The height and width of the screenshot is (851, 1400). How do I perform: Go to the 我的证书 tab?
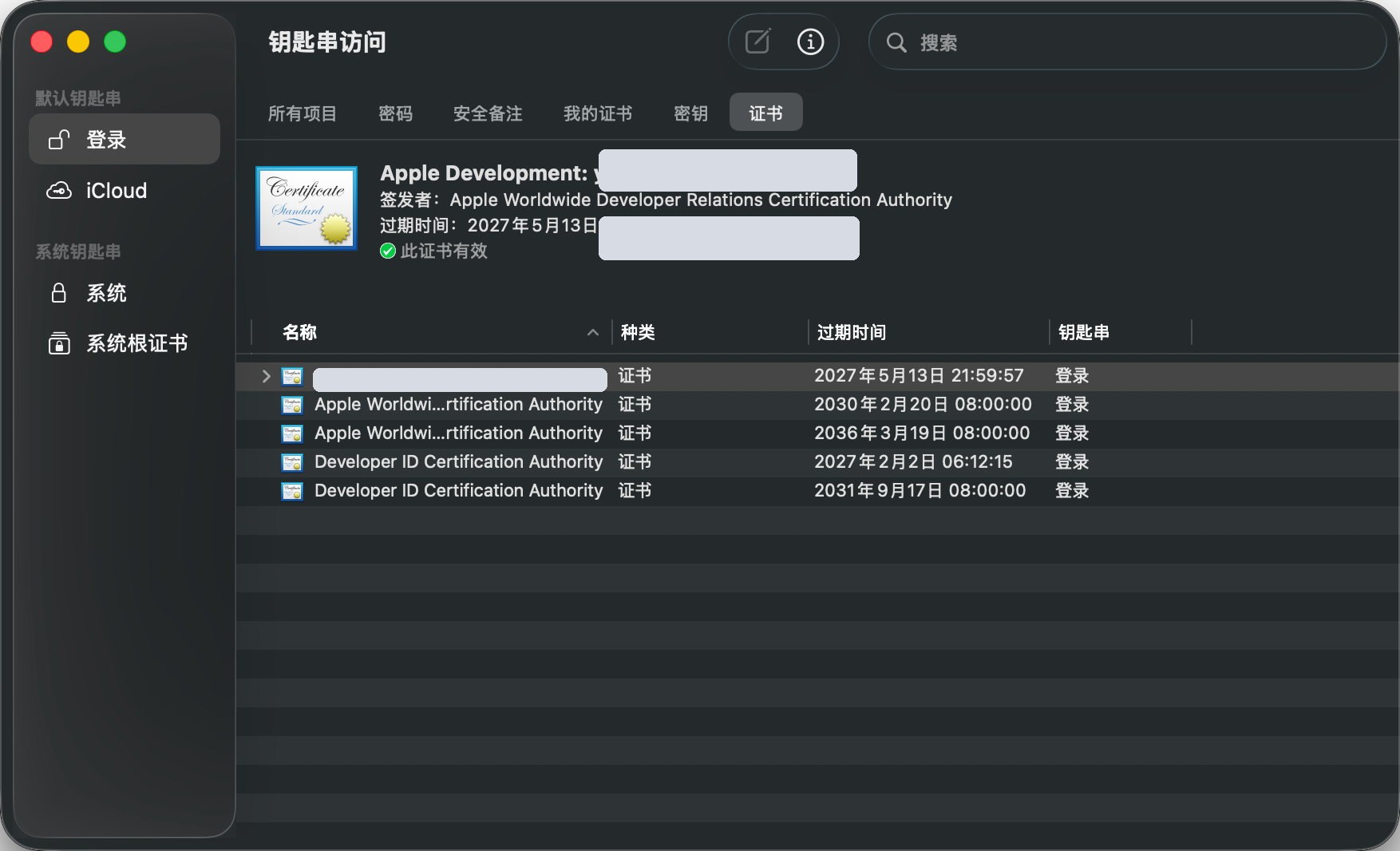coord(599,113)
